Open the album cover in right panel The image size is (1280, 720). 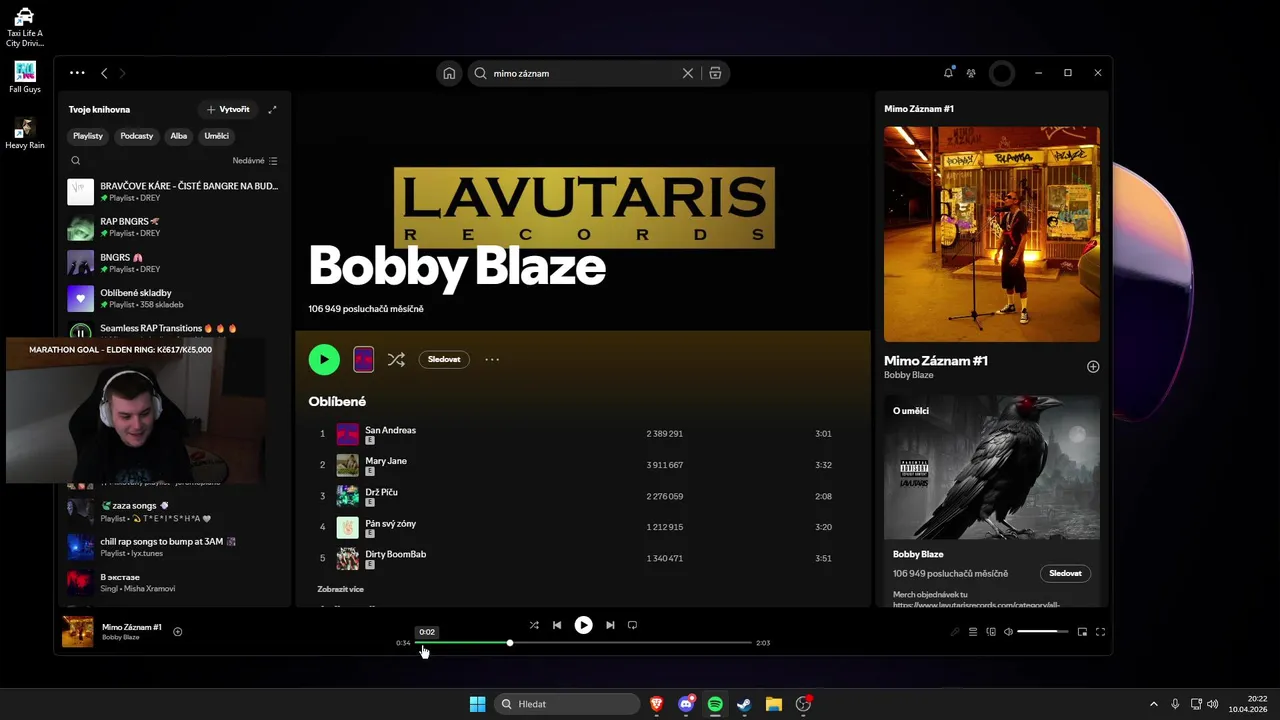(992, 234)
